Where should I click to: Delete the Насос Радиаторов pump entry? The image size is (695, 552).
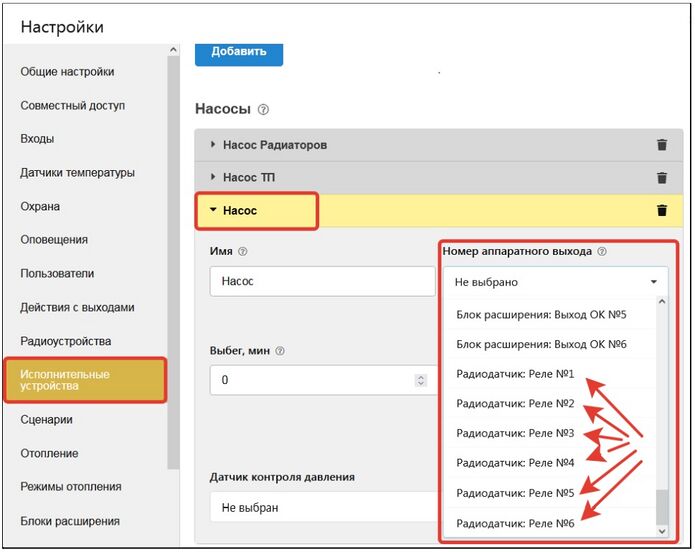click(661, 145)
